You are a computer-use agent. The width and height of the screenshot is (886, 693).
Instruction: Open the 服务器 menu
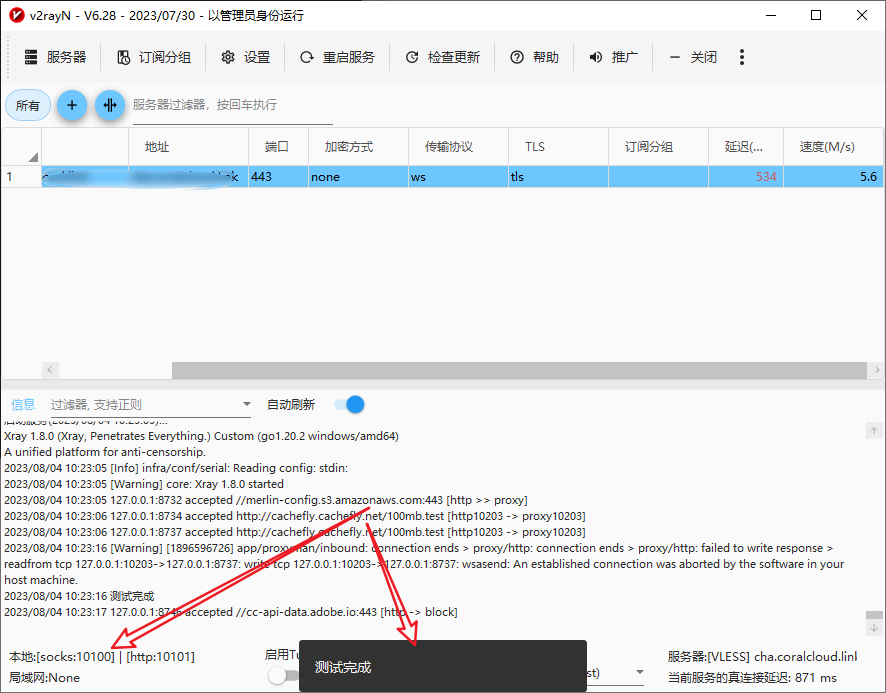pos(55,57)
